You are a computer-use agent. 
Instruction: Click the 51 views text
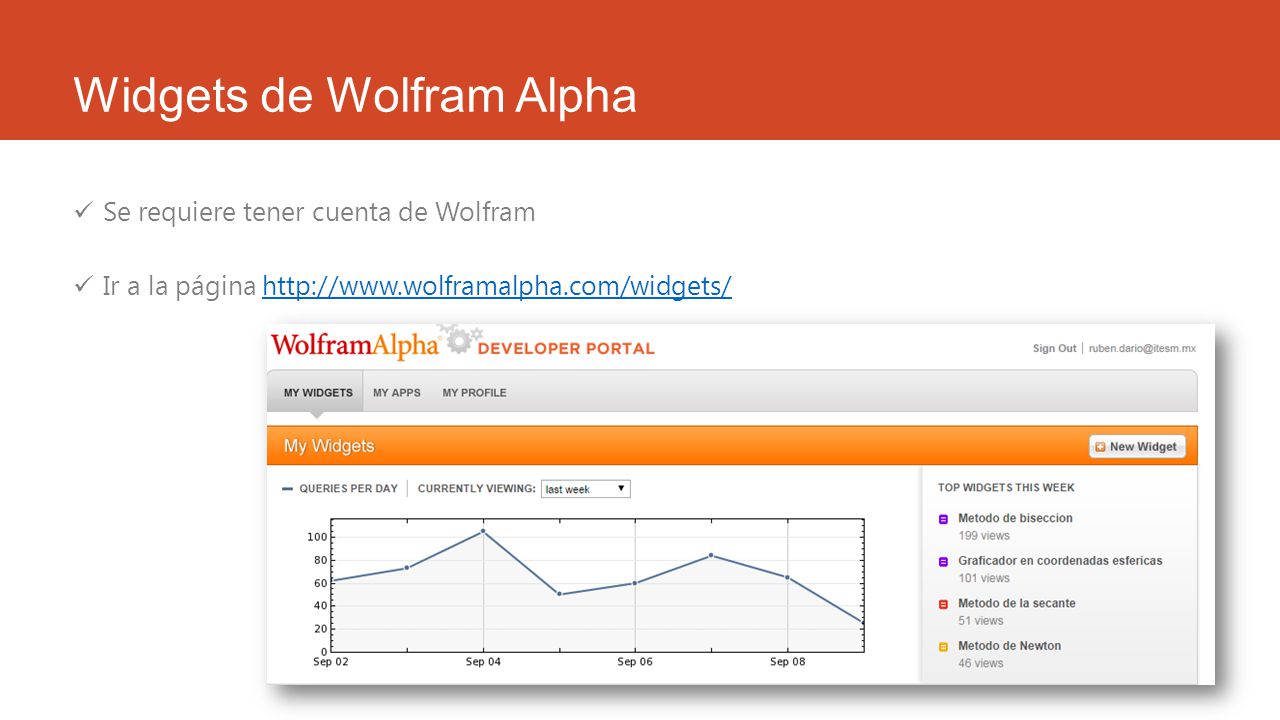(981, 621)
